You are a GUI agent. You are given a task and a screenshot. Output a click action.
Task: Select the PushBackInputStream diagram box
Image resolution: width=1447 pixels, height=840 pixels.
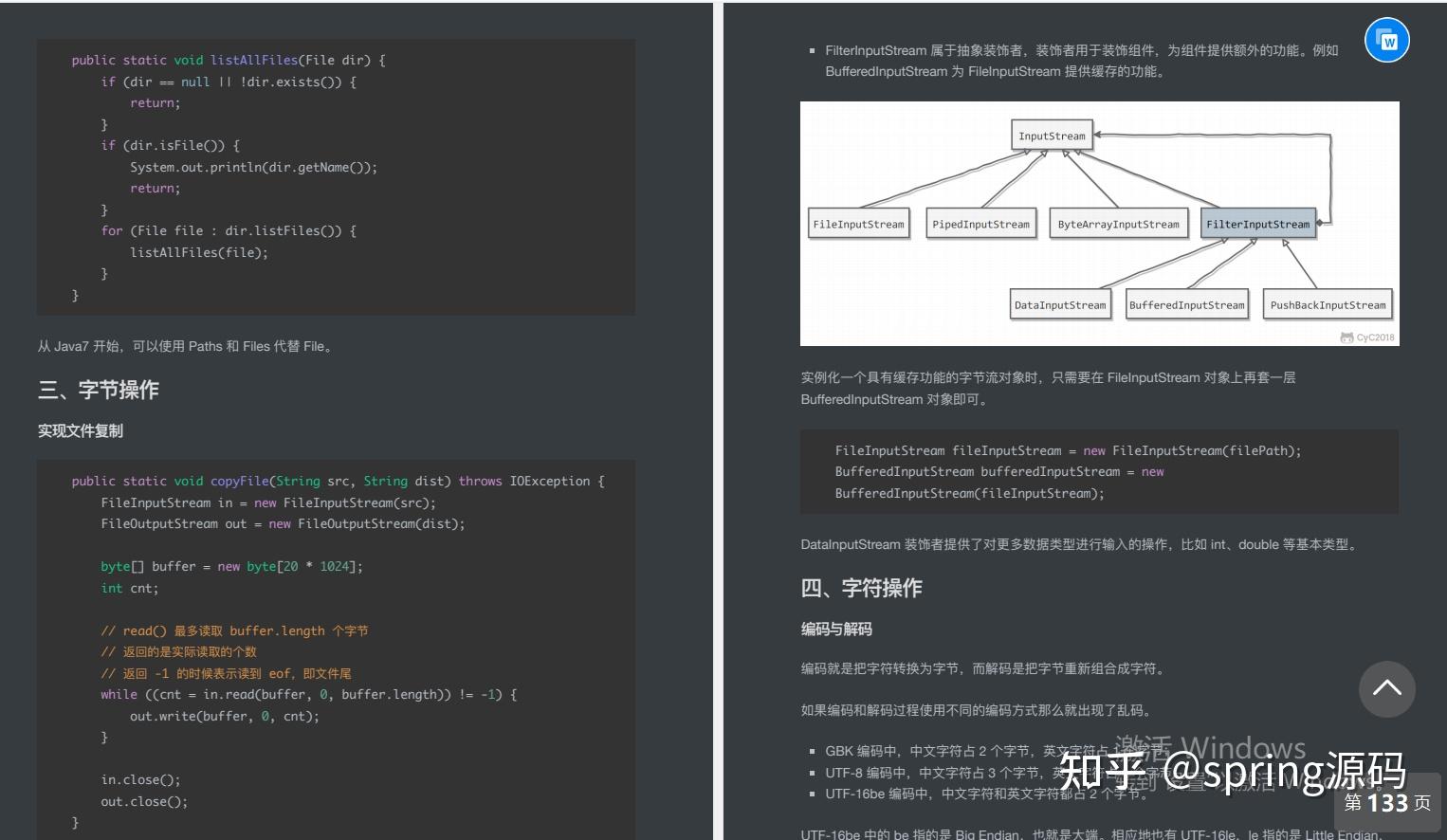point(1327,304)
